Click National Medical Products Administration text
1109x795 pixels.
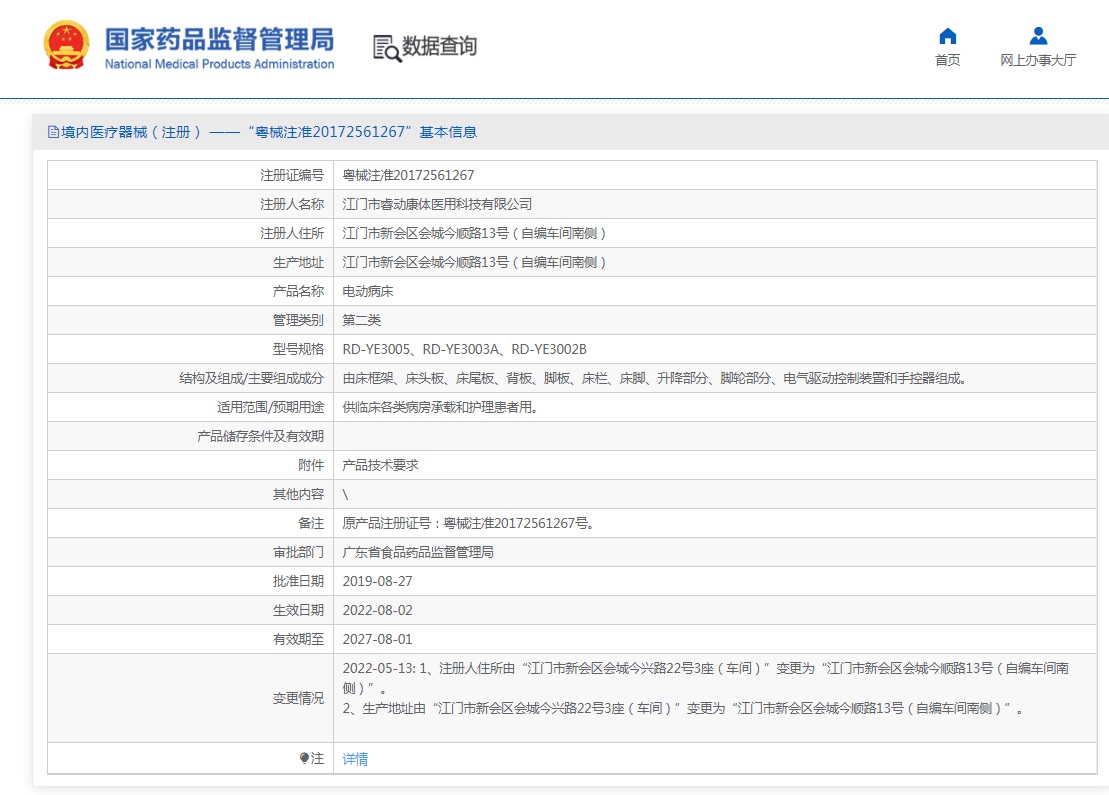click(219, 64)
